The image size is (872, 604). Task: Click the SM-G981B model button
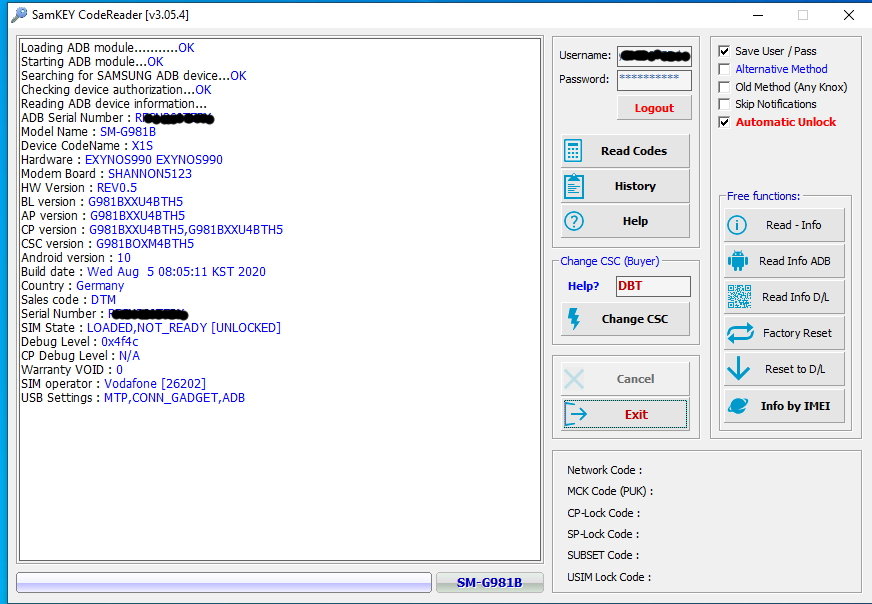(x=489, y=582)
